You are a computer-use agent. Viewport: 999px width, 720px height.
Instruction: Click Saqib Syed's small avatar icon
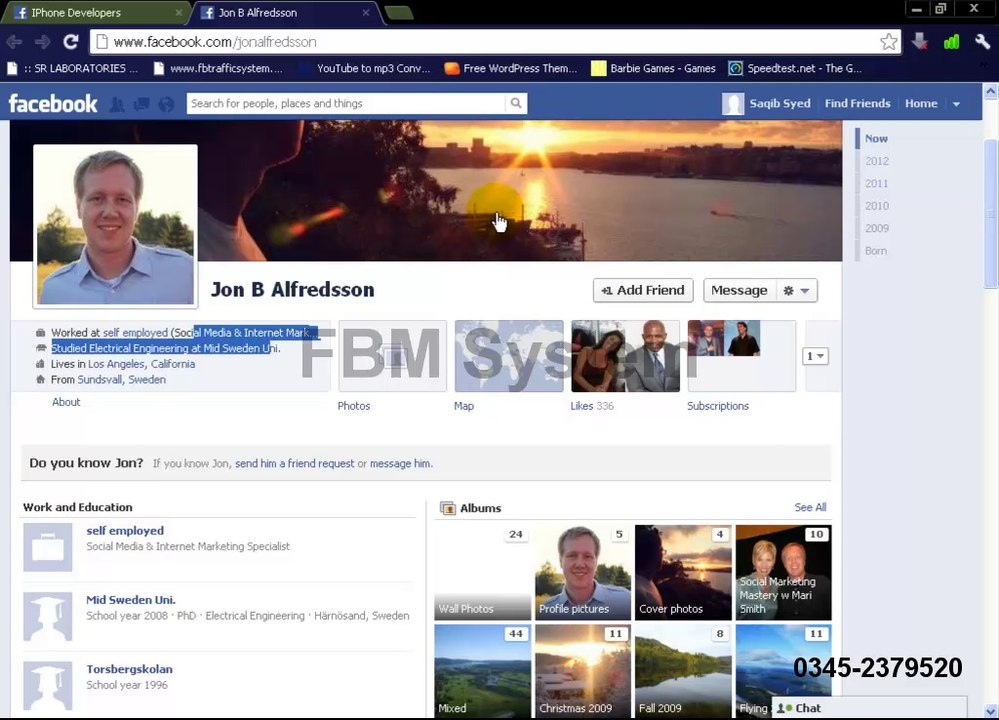tap(733, 103)
